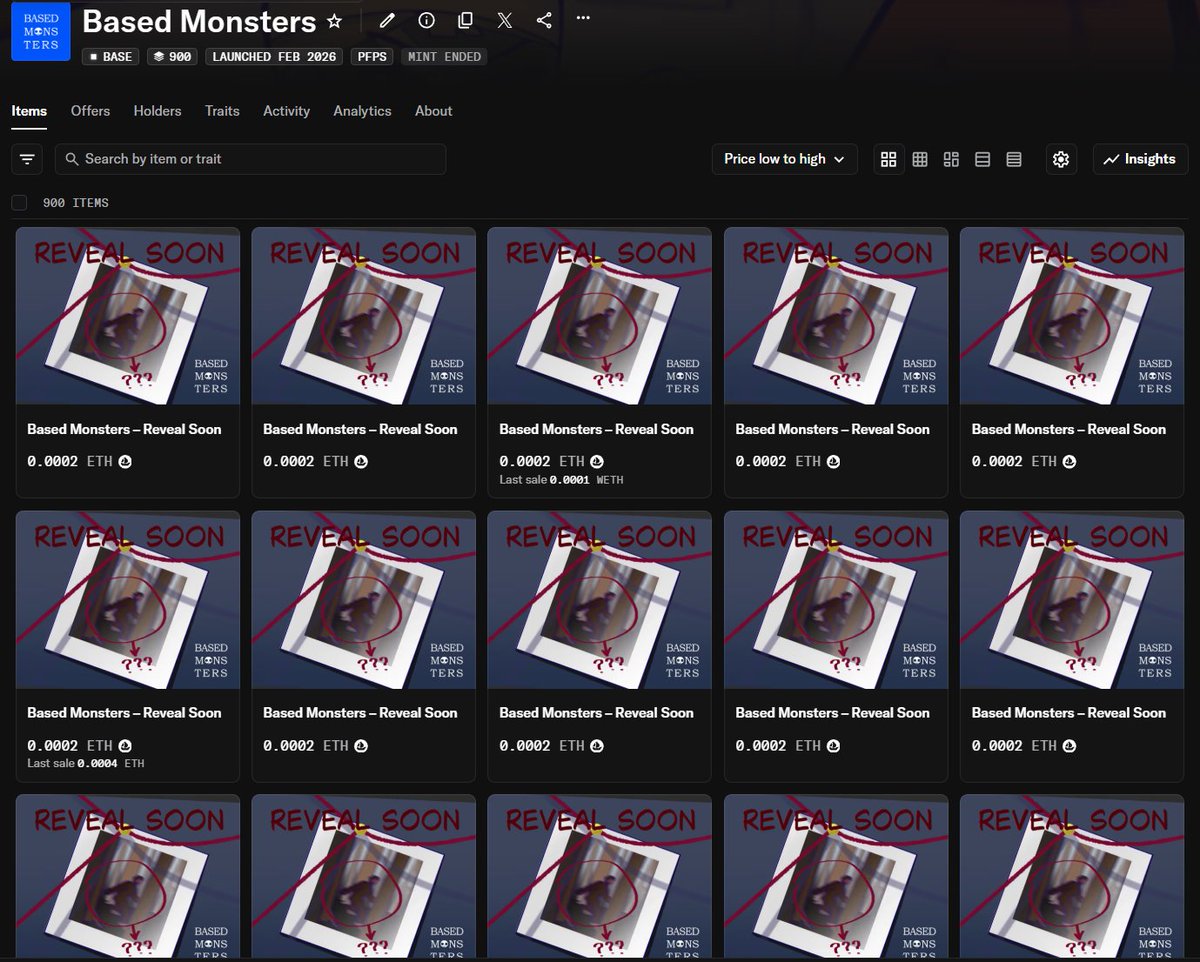Open the Holders tab

pos(157,111)
